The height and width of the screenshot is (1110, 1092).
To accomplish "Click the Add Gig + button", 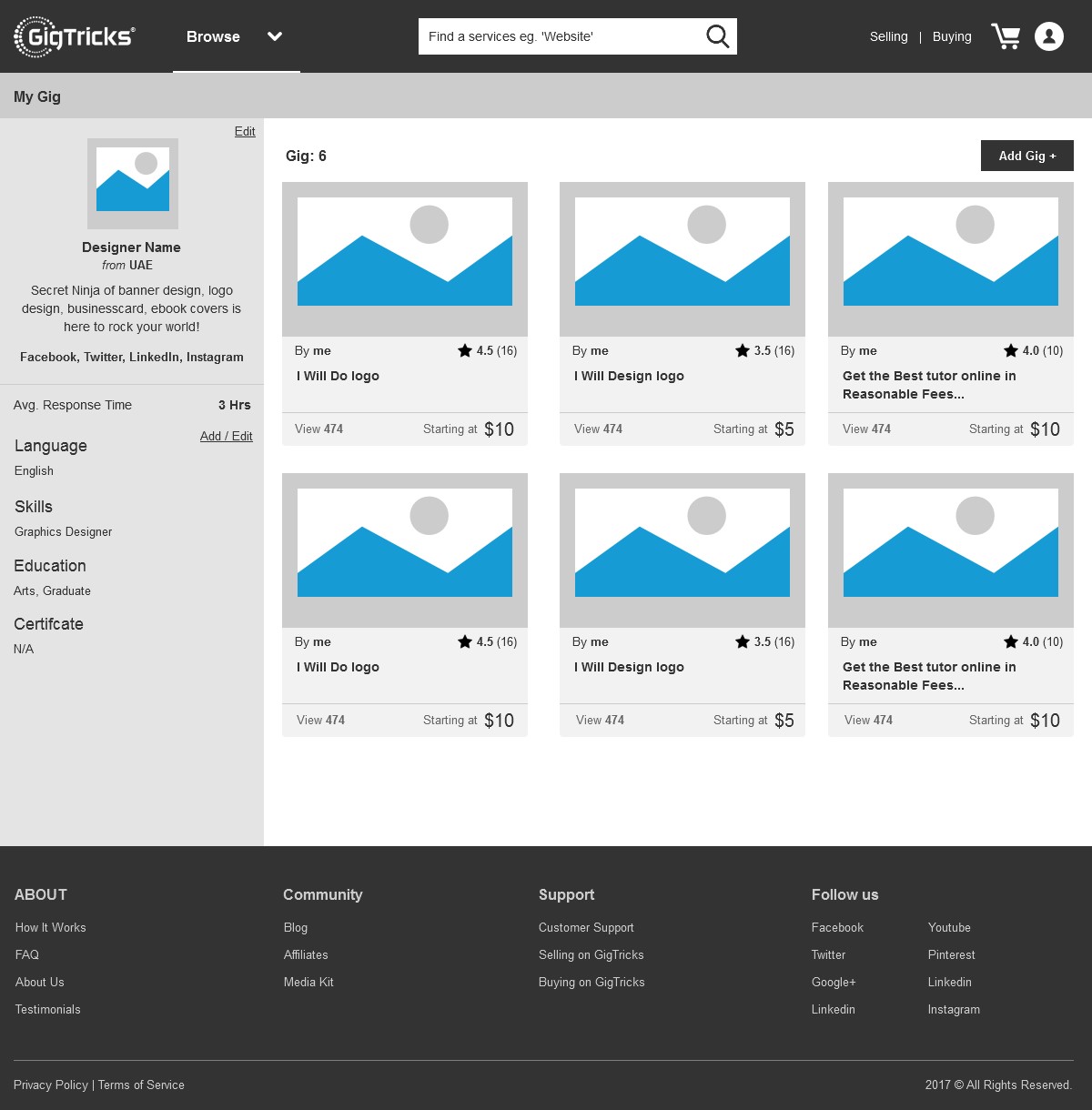I will click(x=1026, y=156).
